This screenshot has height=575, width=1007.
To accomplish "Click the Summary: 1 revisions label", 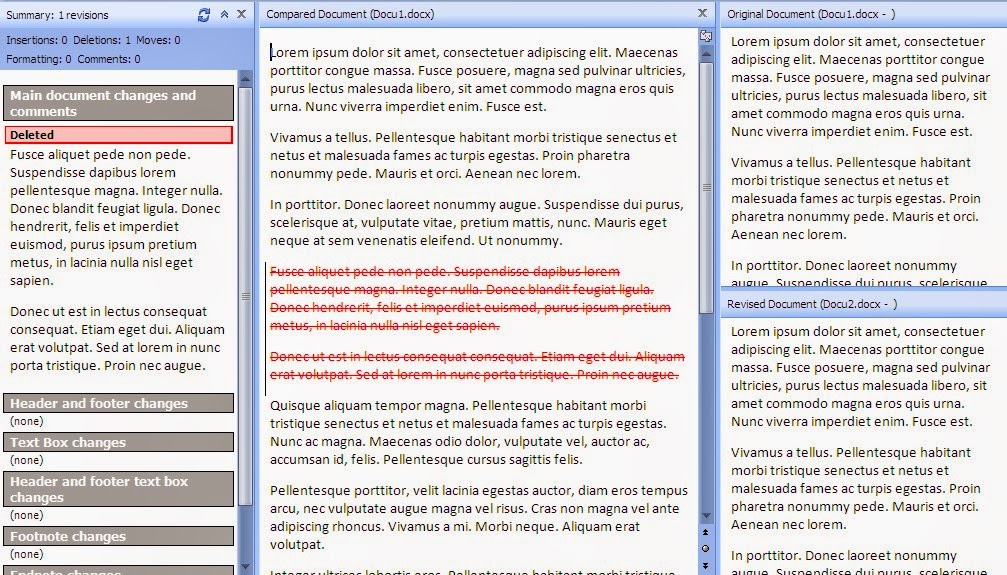I will point(57,15).
